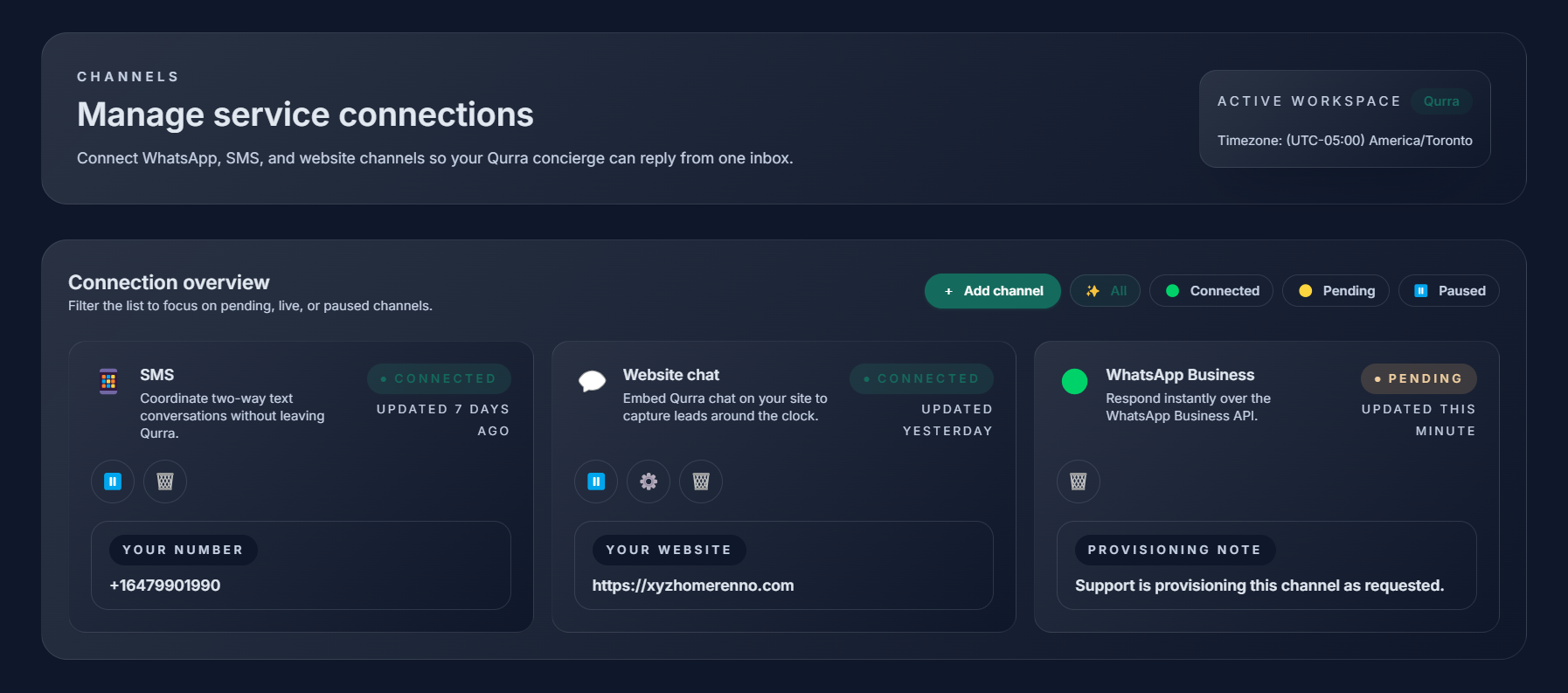Screen dimensions: 1568x693
Task: Filter channels by Pending
Action: point(1336,290)
